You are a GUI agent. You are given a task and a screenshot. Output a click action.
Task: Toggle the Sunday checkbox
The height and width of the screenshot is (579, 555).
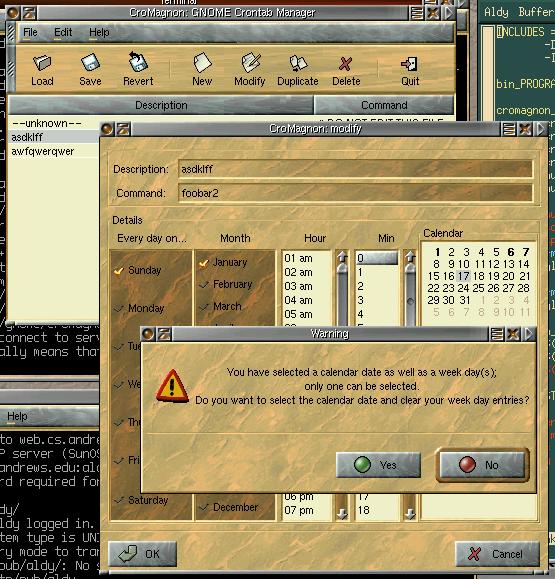[119, 271]
